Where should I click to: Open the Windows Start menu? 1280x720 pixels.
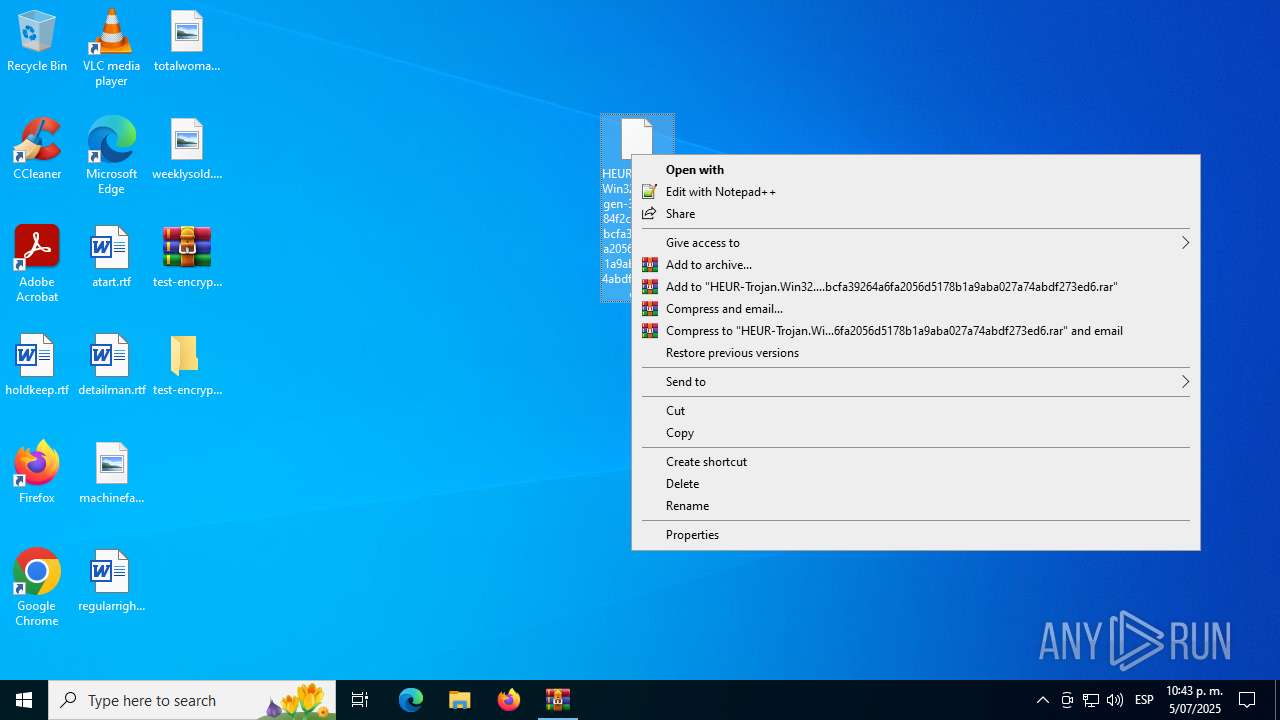click(x=24, y=700)
